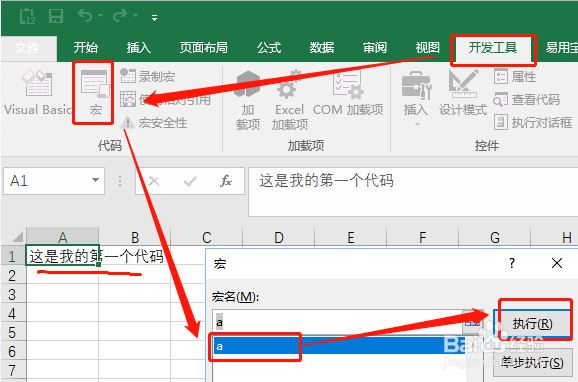Screen dimensions: 578x382
Task: Run 执行对话框 command
Action: click(533, 122)
